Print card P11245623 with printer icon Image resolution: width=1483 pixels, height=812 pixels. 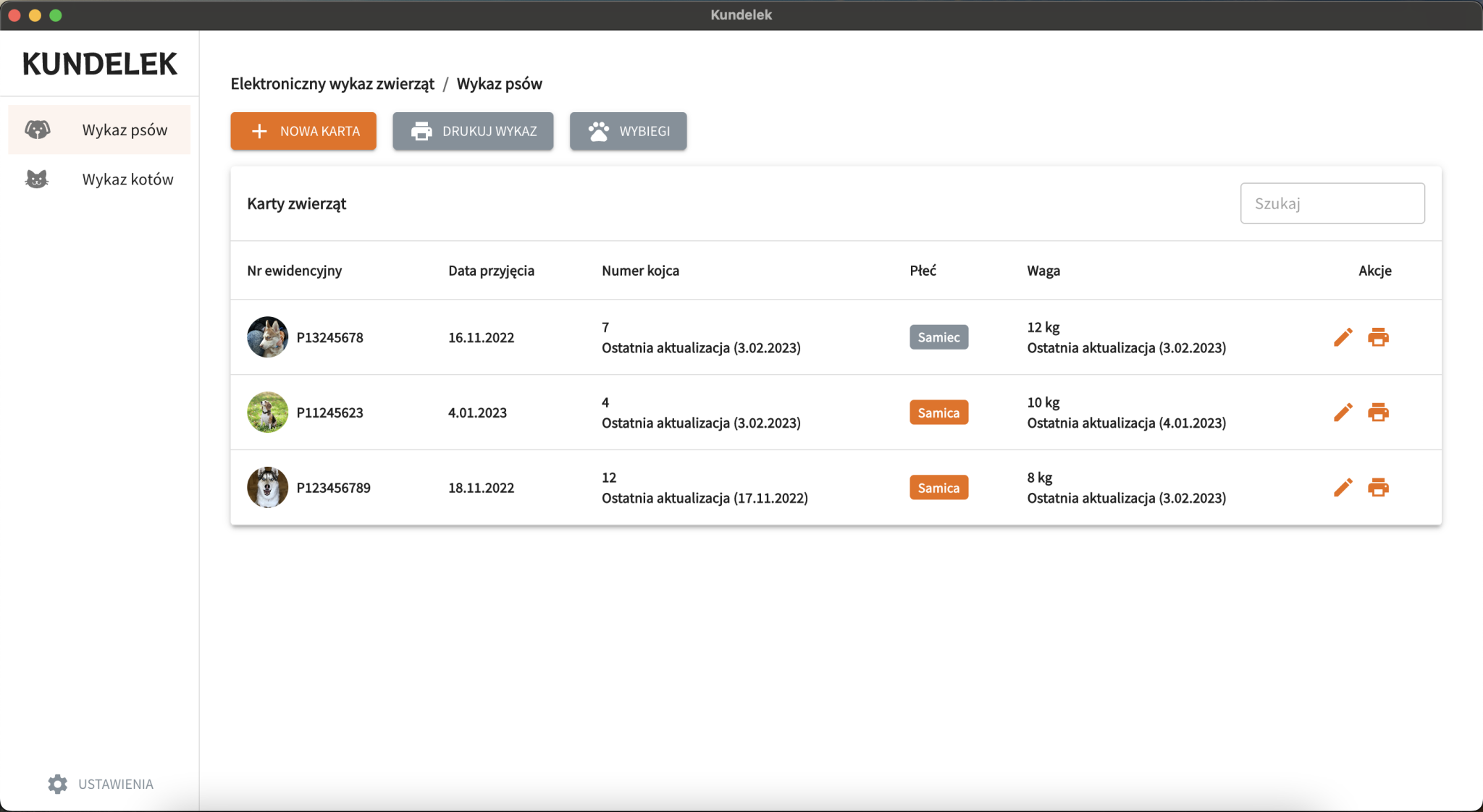point(1378,413)
